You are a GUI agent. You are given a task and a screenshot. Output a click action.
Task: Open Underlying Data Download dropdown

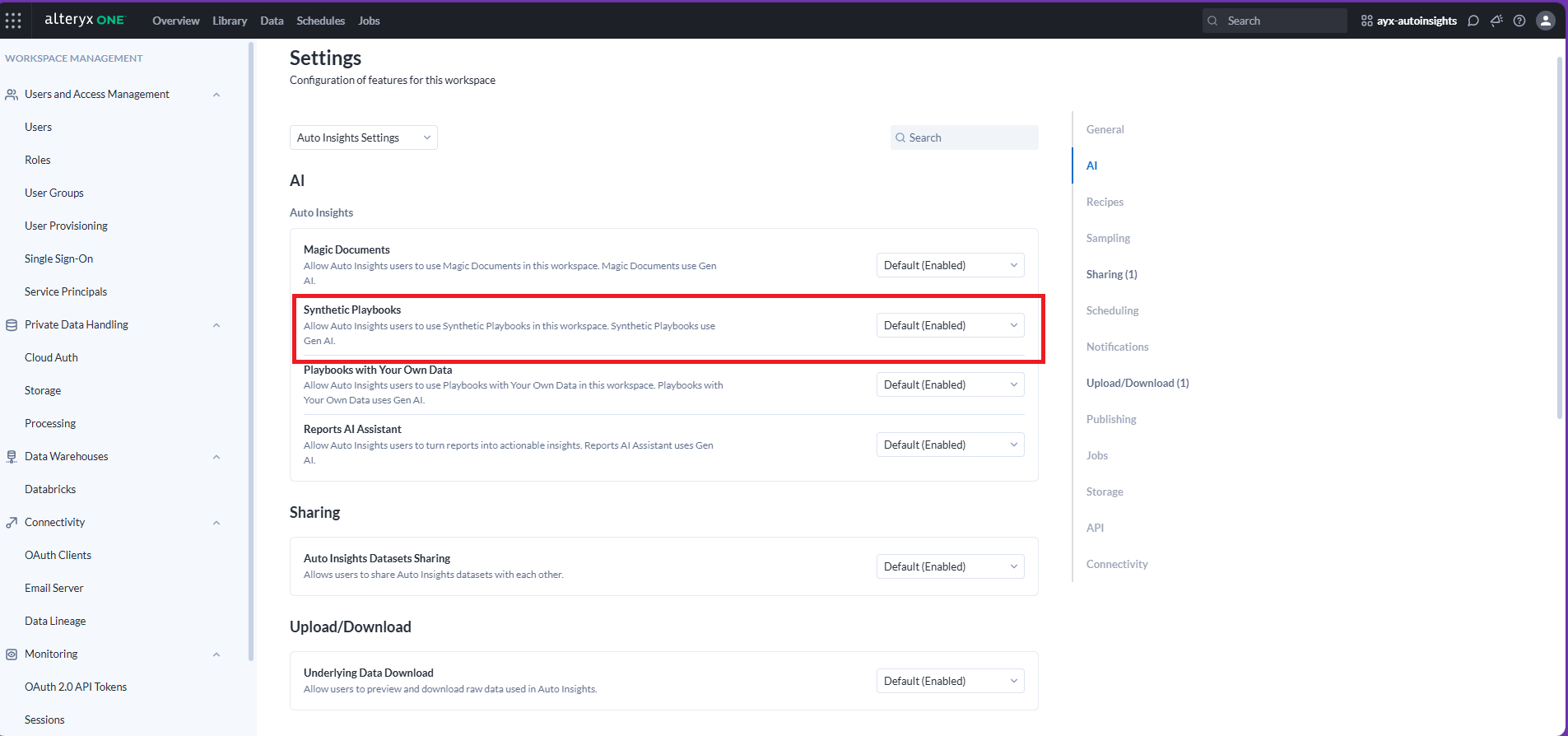click(x=950, y=681)
